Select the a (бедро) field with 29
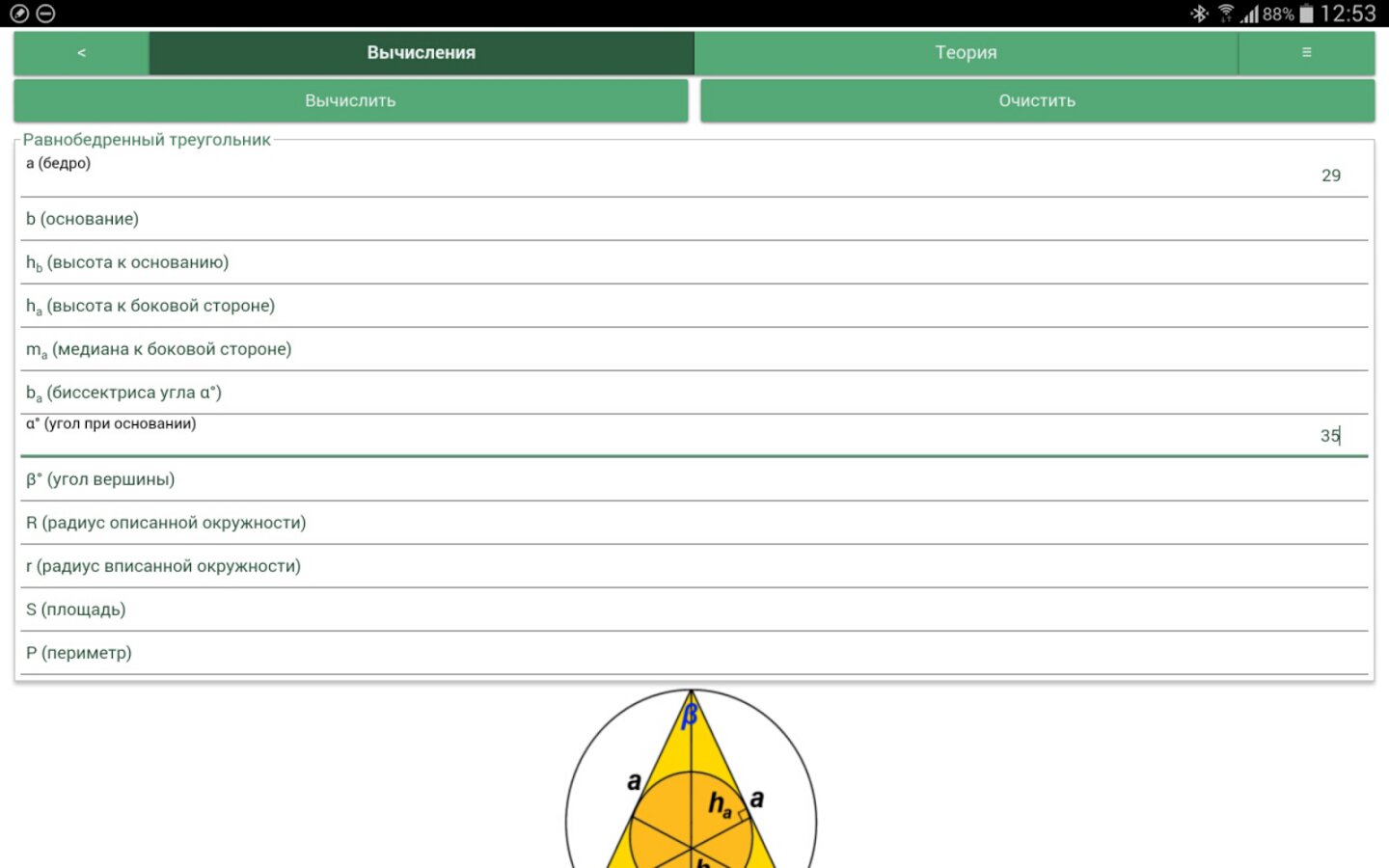1389x868 pixels. pyautogui.click(x=694, y=176)
